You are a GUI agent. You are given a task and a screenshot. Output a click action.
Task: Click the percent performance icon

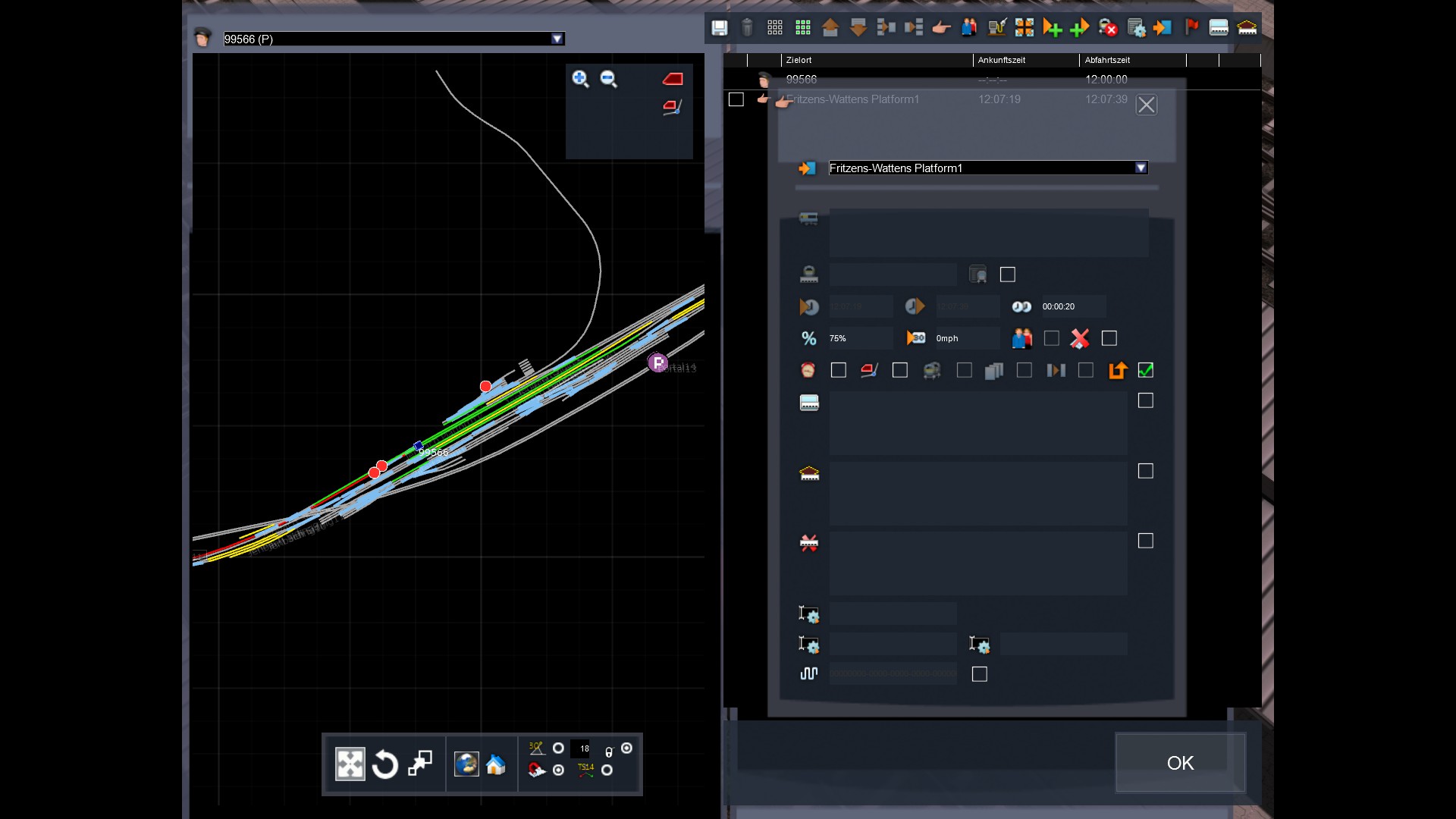(809, 338)
